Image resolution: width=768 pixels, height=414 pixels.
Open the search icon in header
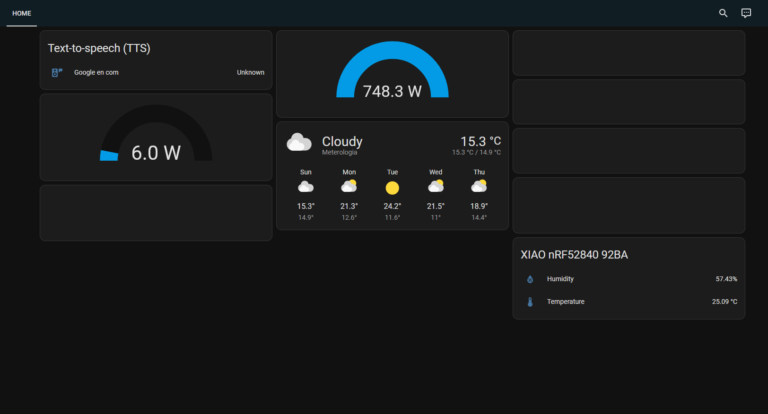(x=723, y=13)
